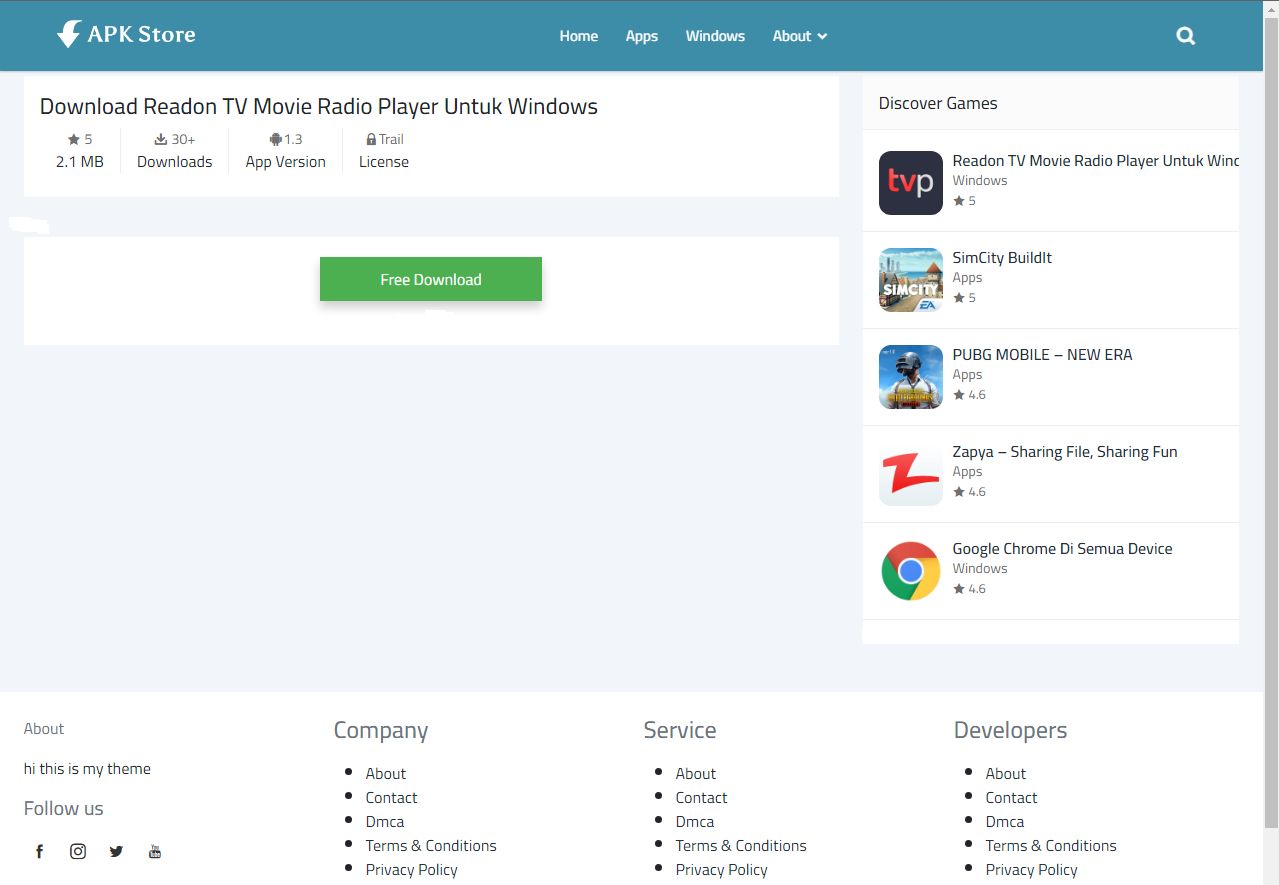Open the Instagram social icon
Image resolution: width=1279 pixels, height=885 pixels.
78,852
